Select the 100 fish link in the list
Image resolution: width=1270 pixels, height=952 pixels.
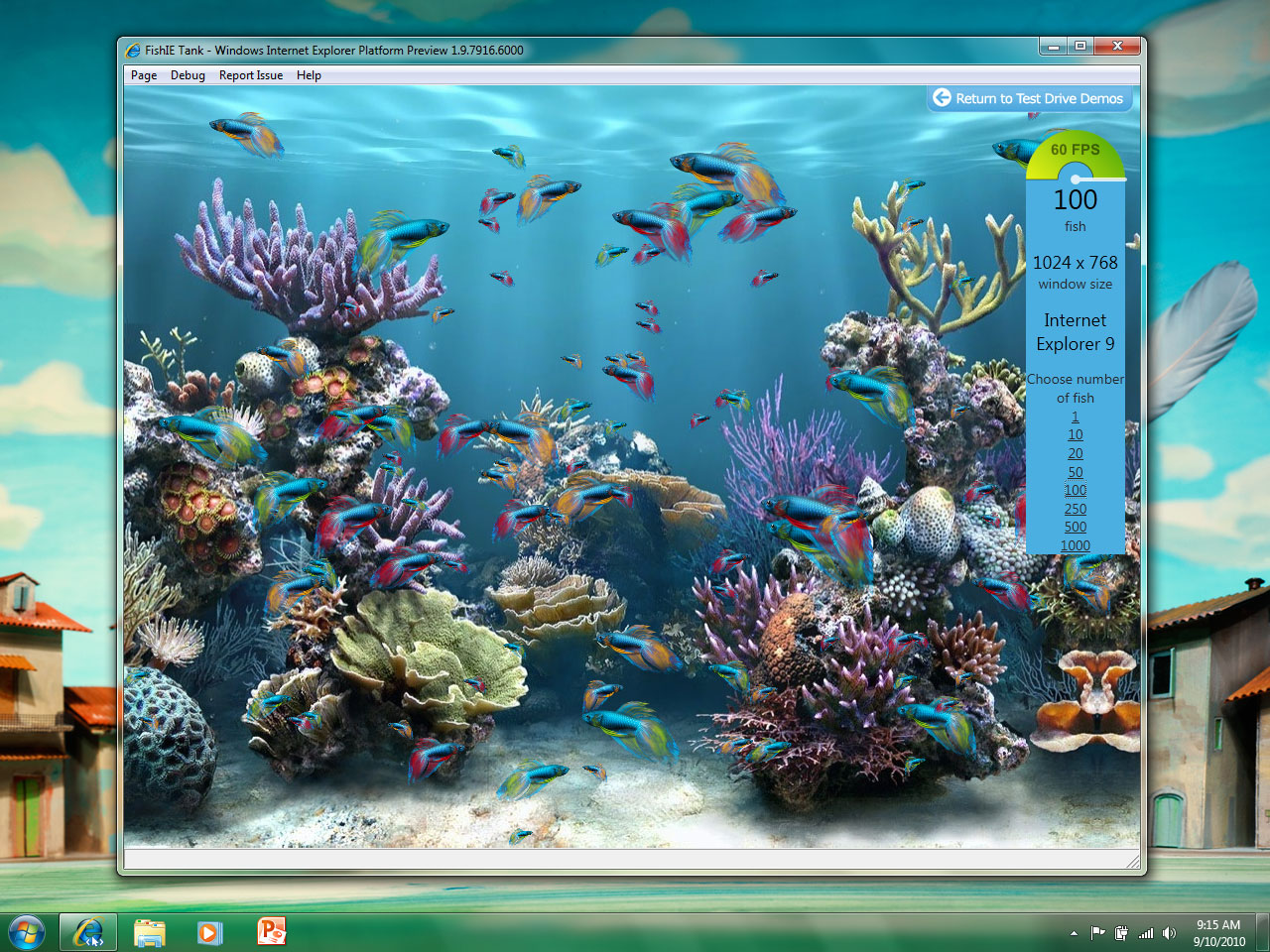[x=1076, y=490]
